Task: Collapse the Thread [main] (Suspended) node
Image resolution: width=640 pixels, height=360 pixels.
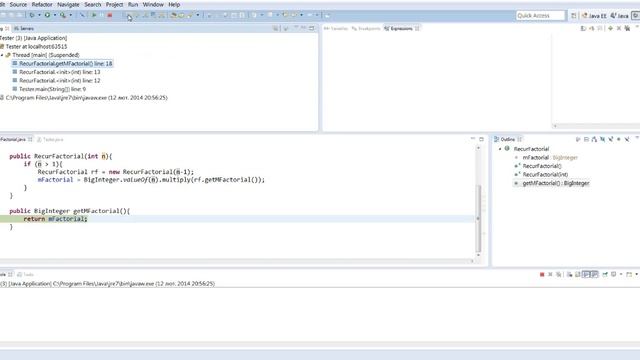Action: click(x=2, y=55)
